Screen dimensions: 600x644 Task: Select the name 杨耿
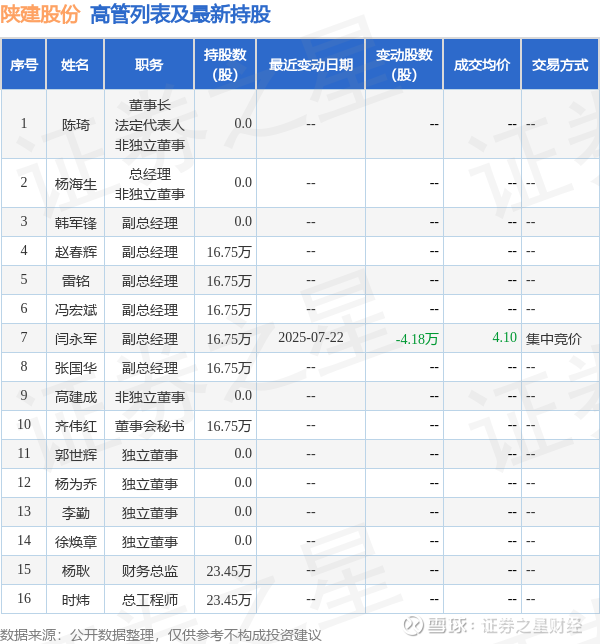[x=76, y=571]
